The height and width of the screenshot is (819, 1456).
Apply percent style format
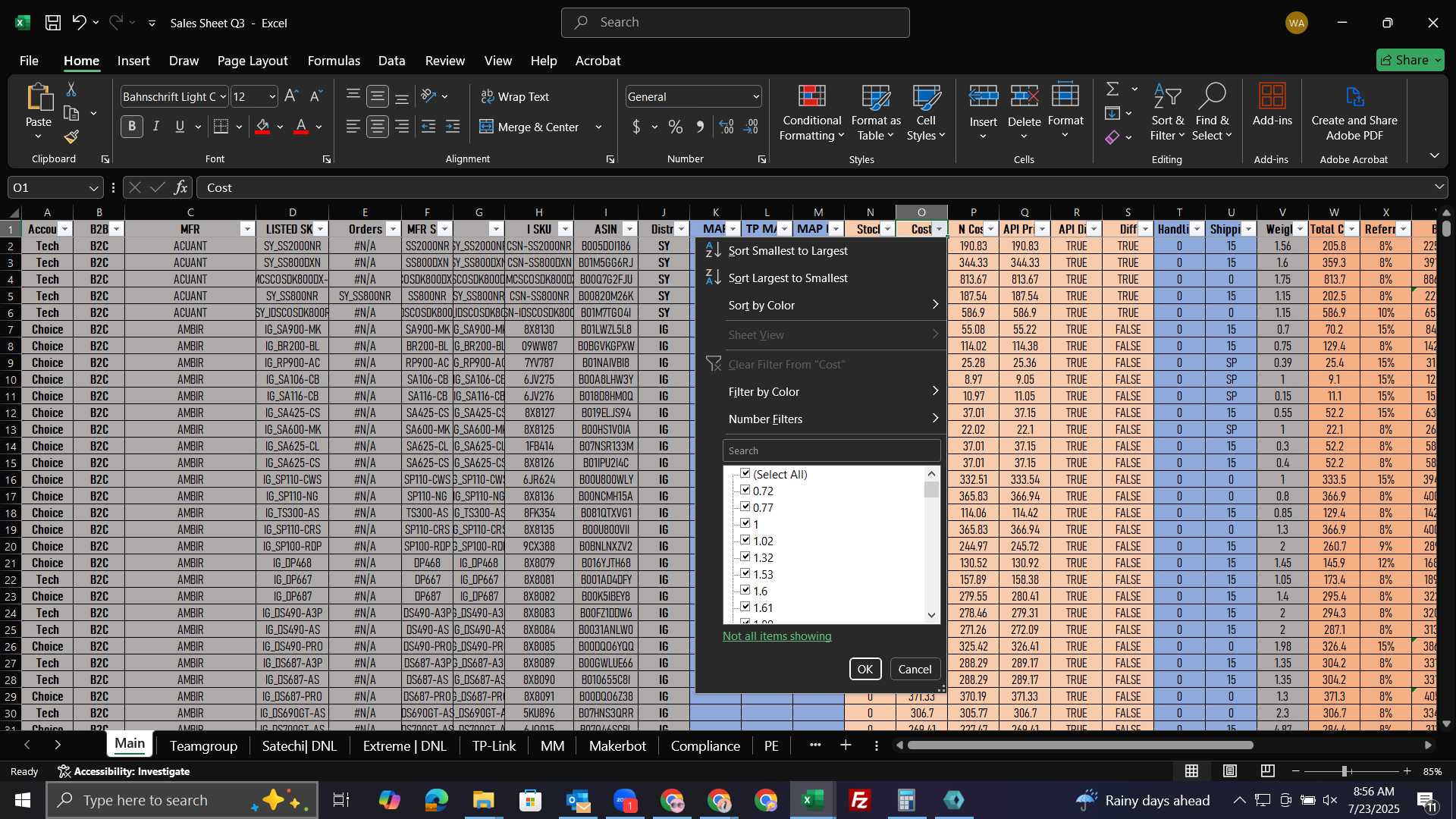pyautogui.click(x=675, y=127)
